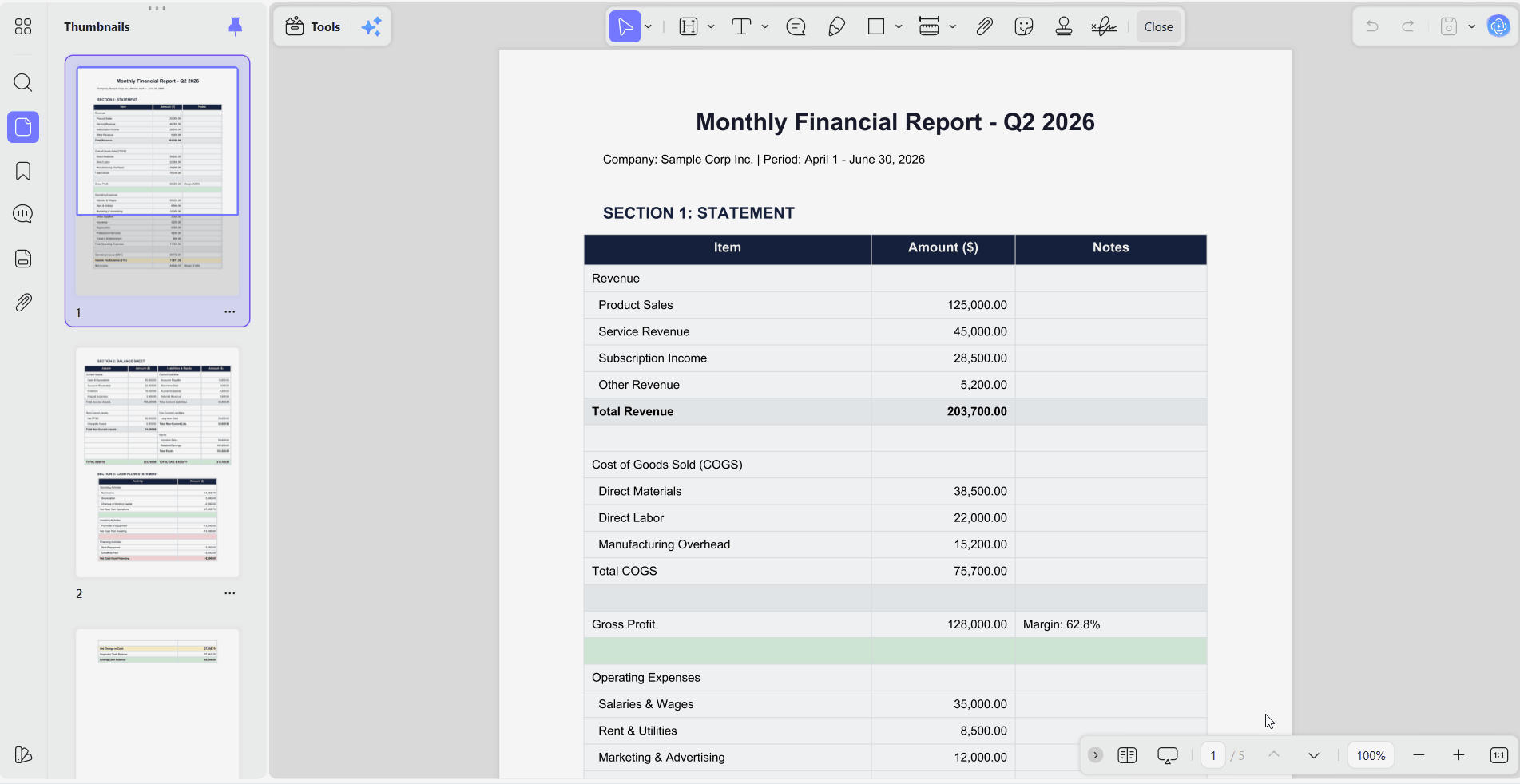Expand the text tool dropdown arrow
The width and height of the screenshot is (1520, 784).
765,27
